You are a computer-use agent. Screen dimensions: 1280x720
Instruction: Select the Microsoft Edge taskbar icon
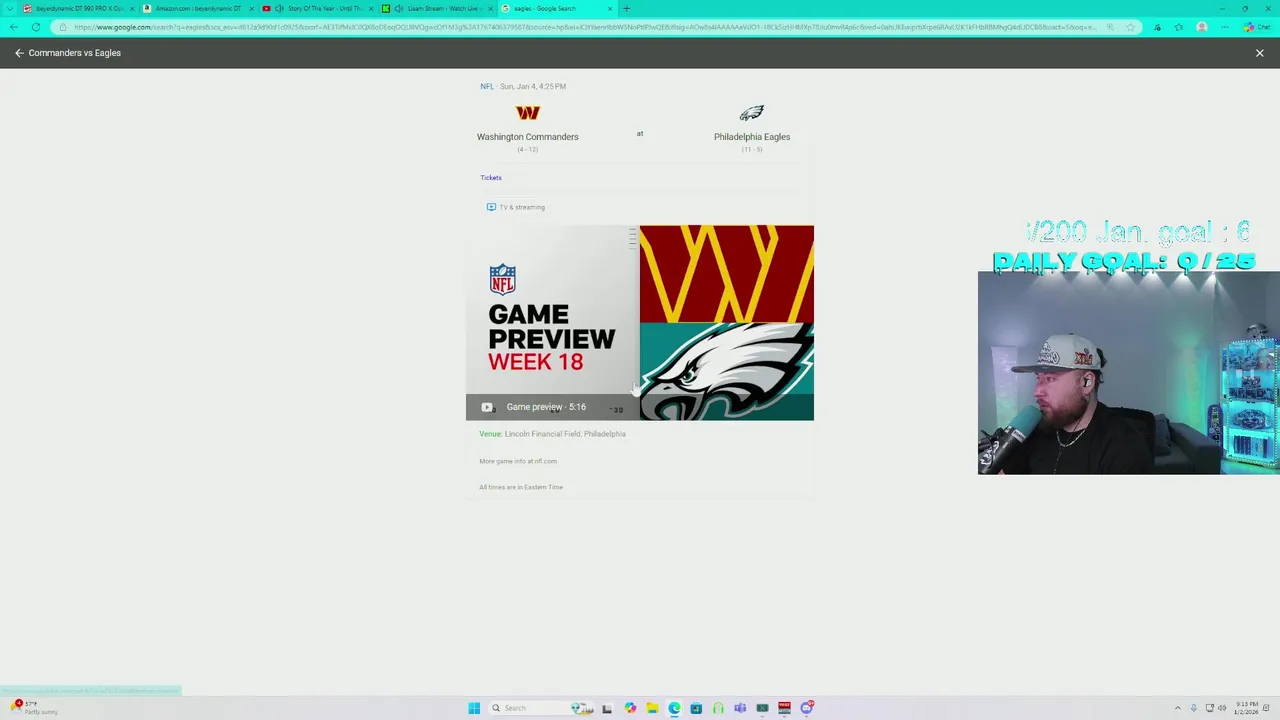point(674,708)
